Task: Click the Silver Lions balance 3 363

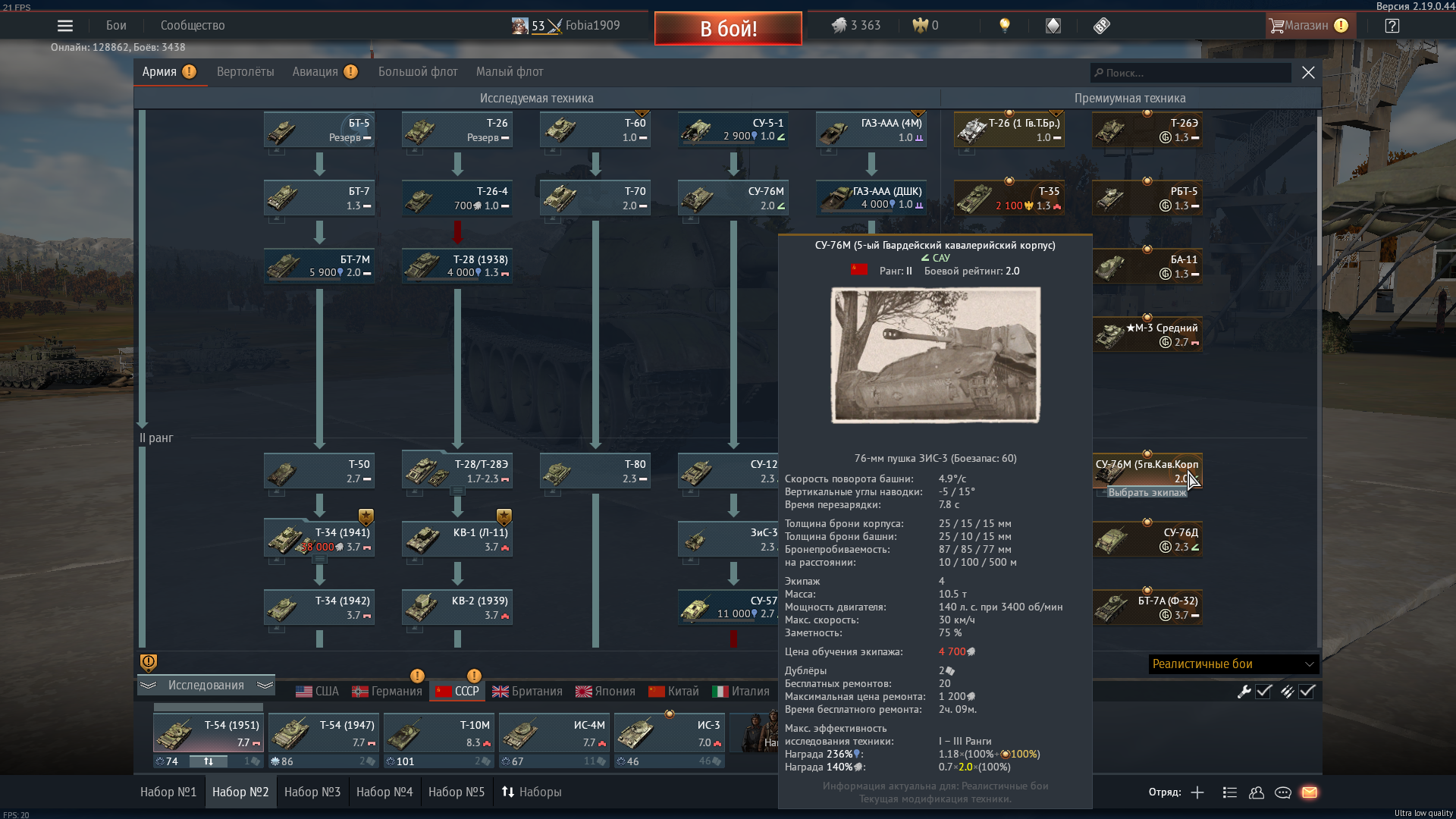Action: [x=856, y=26]
